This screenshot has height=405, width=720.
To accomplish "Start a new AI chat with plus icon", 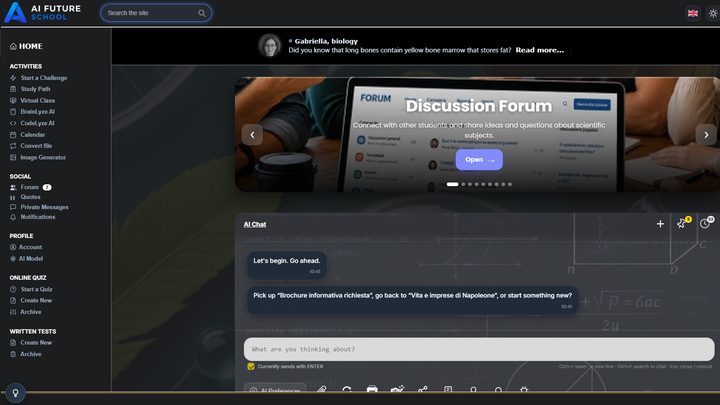I will pos(660,224).
